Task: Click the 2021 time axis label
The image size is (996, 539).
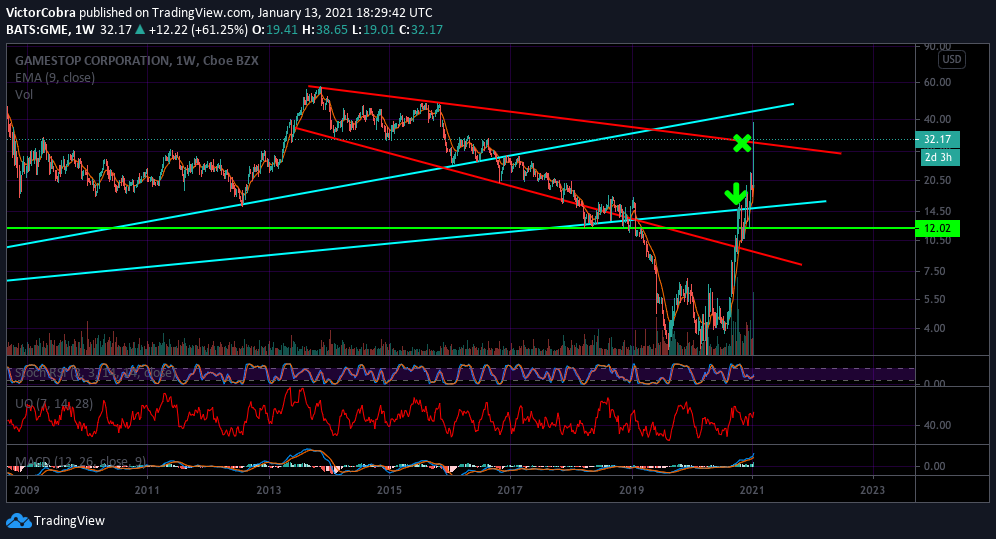Action: click(752, 489)
